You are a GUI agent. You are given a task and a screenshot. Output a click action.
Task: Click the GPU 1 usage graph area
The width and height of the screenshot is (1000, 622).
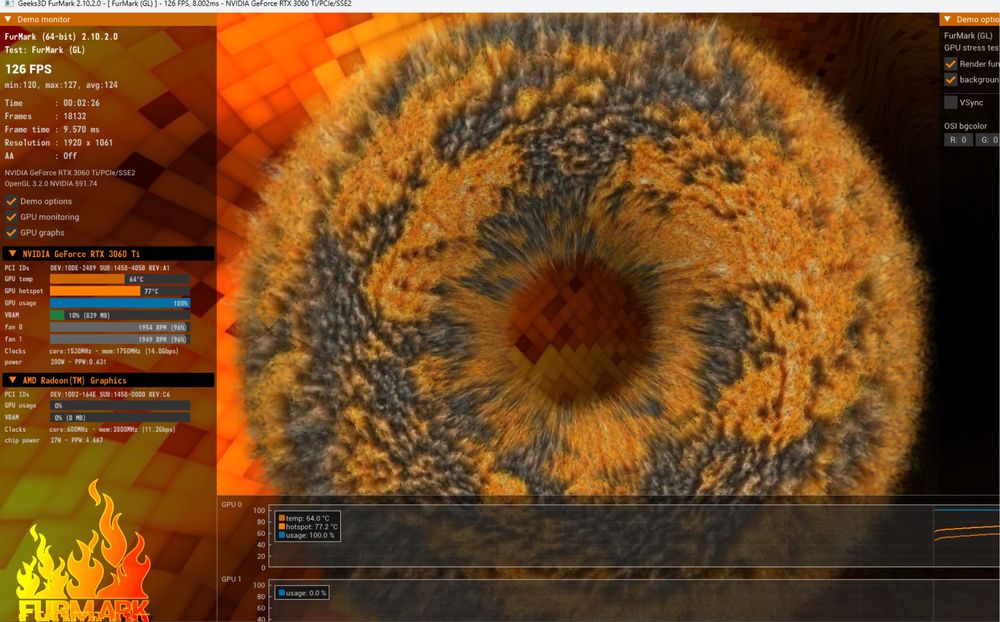coord(634,602)
